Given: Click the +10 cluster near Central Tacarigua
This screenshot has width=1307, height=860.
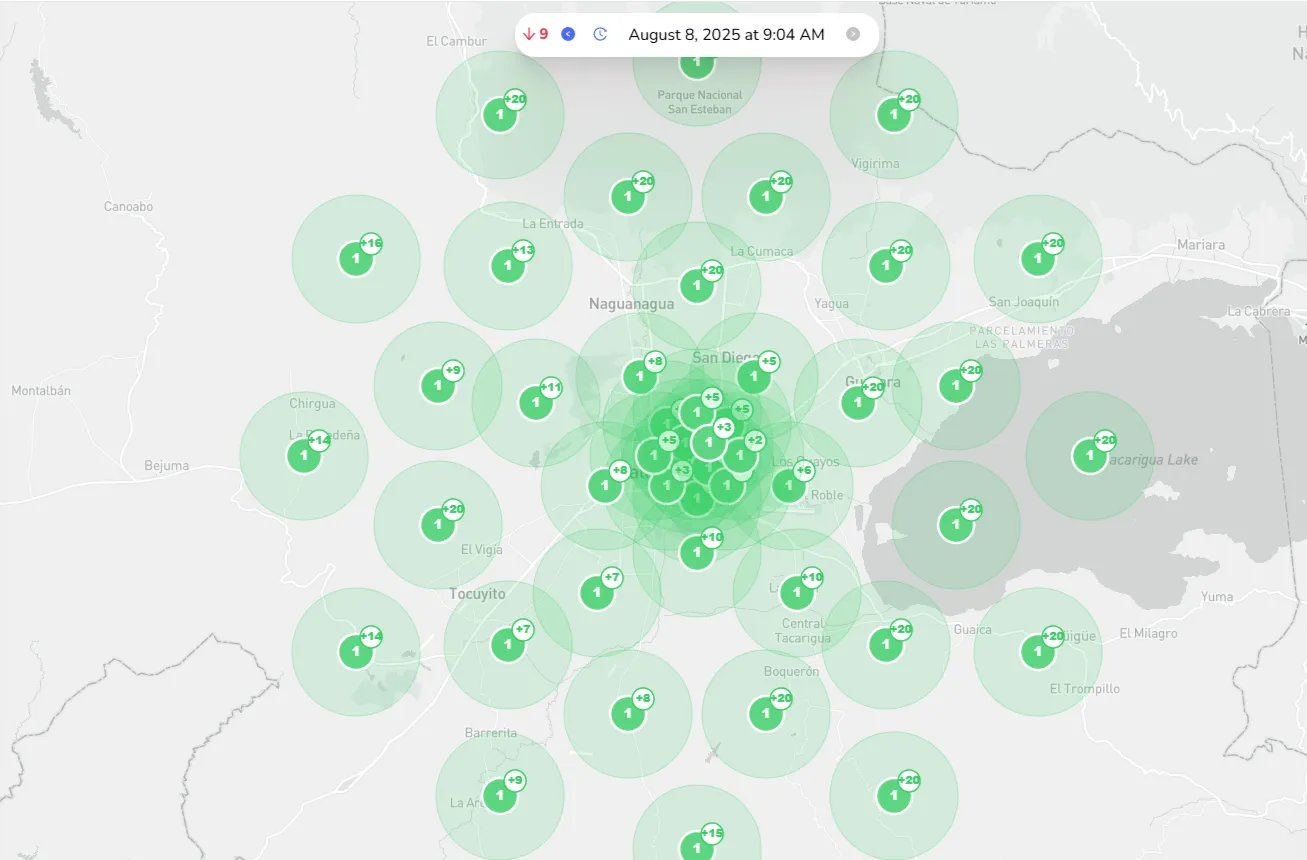Looking at the screenshot, I should pos(797,591).
